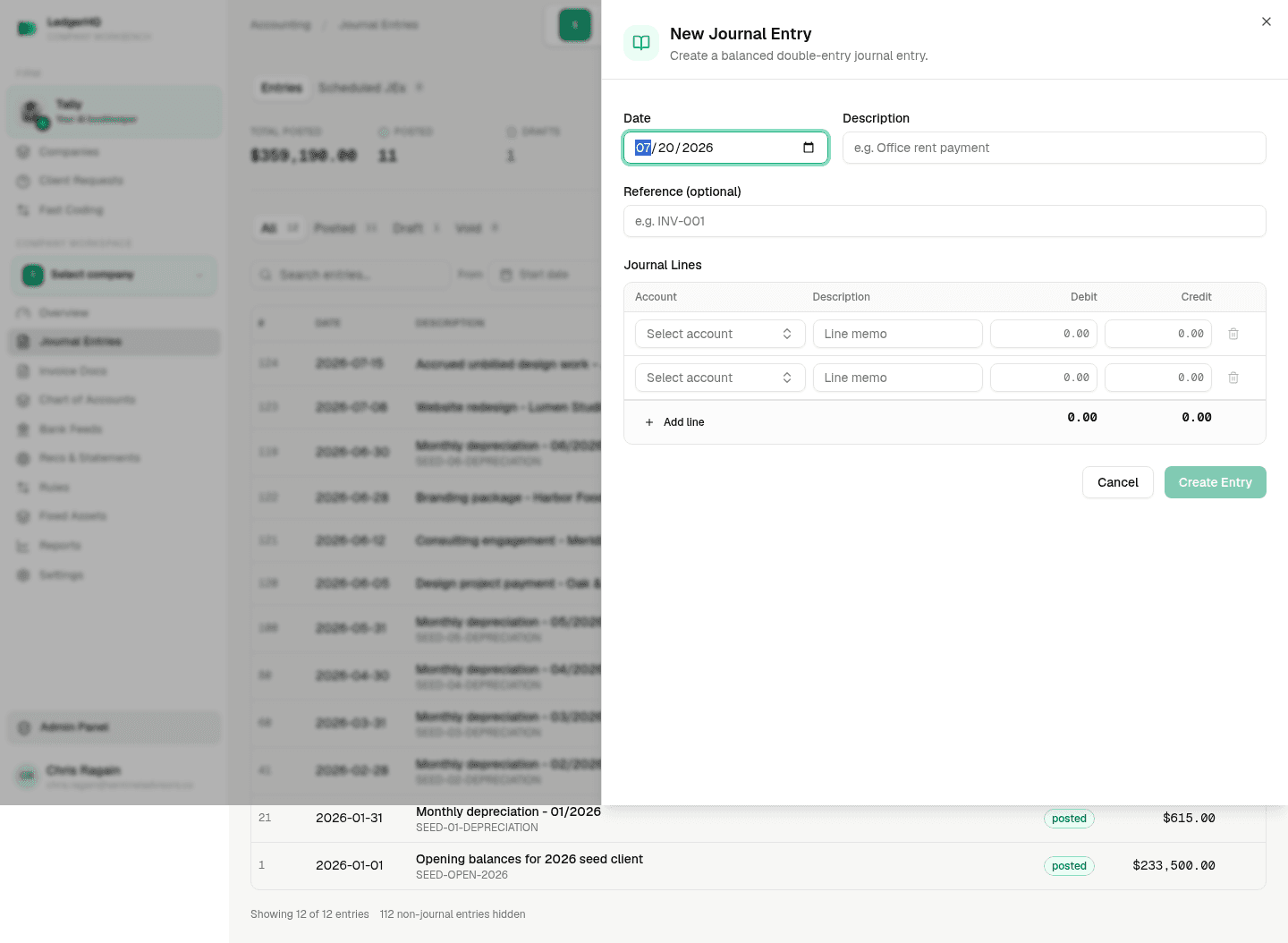Filter entries by Posted

click(345, 228)
